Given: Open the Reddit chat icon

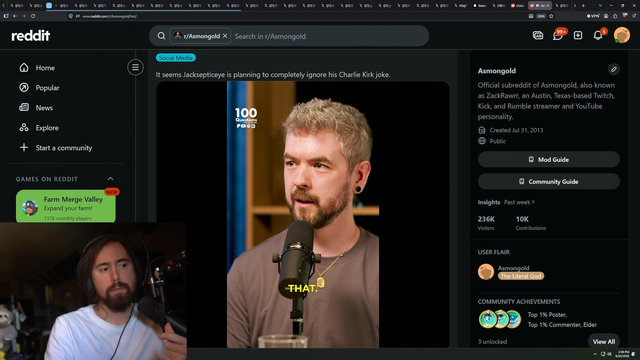Looking at the screenshot, I should click(558, 36).
